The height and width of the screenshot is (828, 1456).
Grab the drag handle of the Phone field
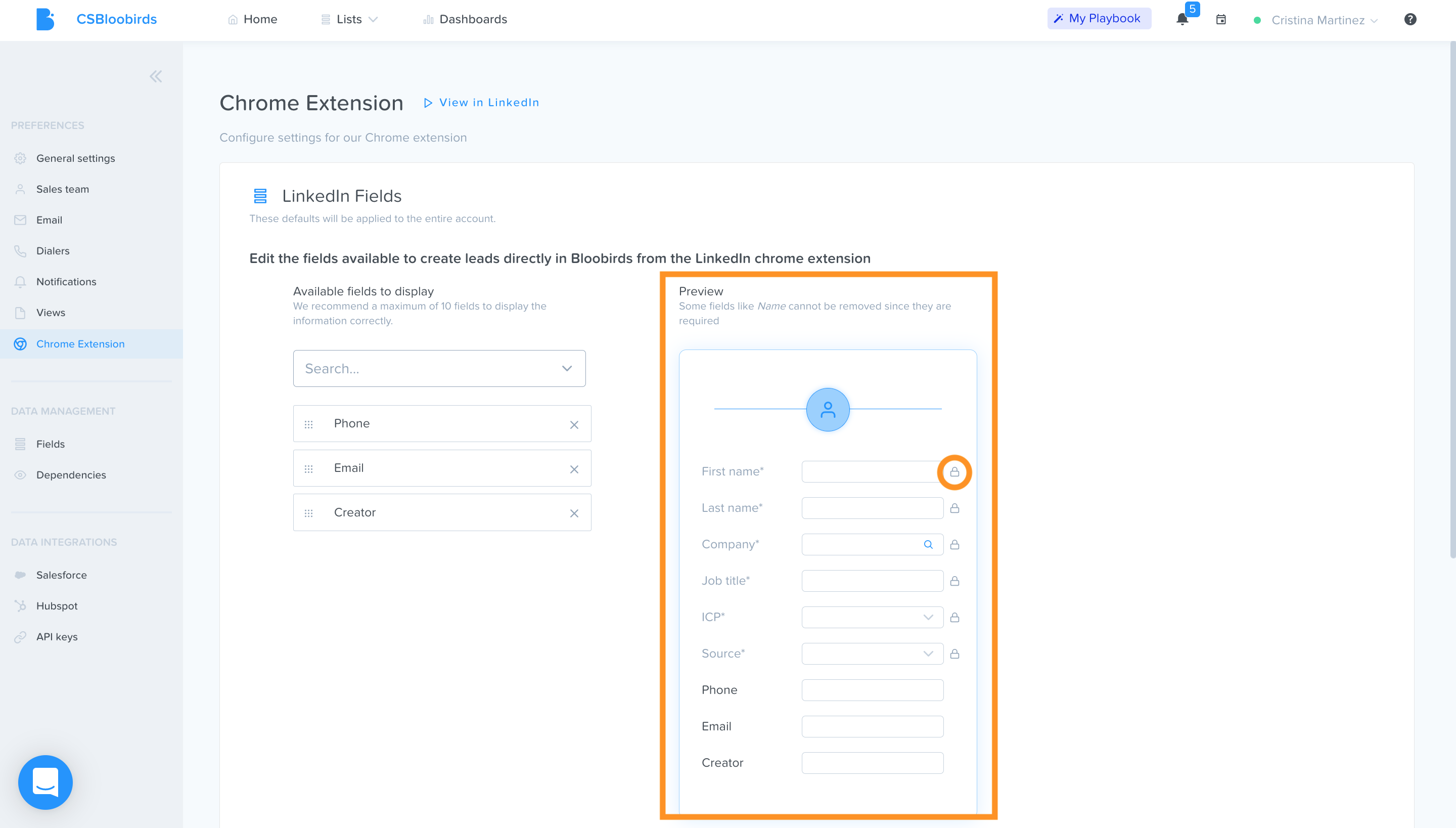pos(308,424)
